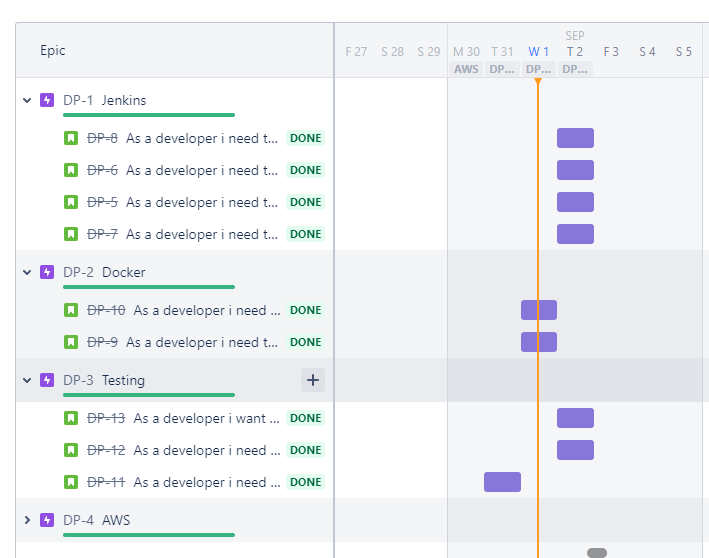Select the DP-8 roadmap bar

tap(575, 138)
